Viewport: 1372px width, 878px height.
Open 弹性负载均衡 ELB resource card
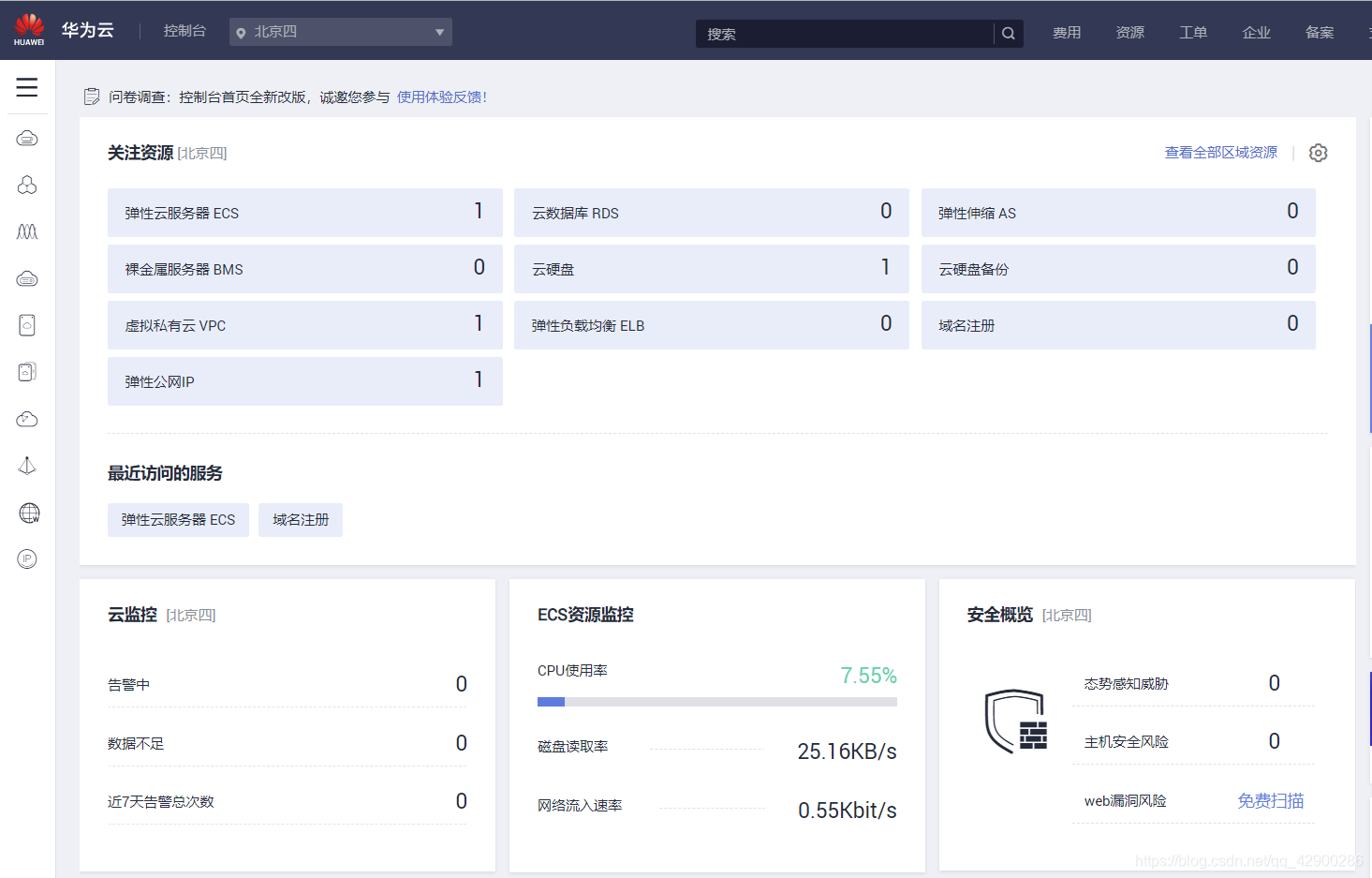pos(712,325)
